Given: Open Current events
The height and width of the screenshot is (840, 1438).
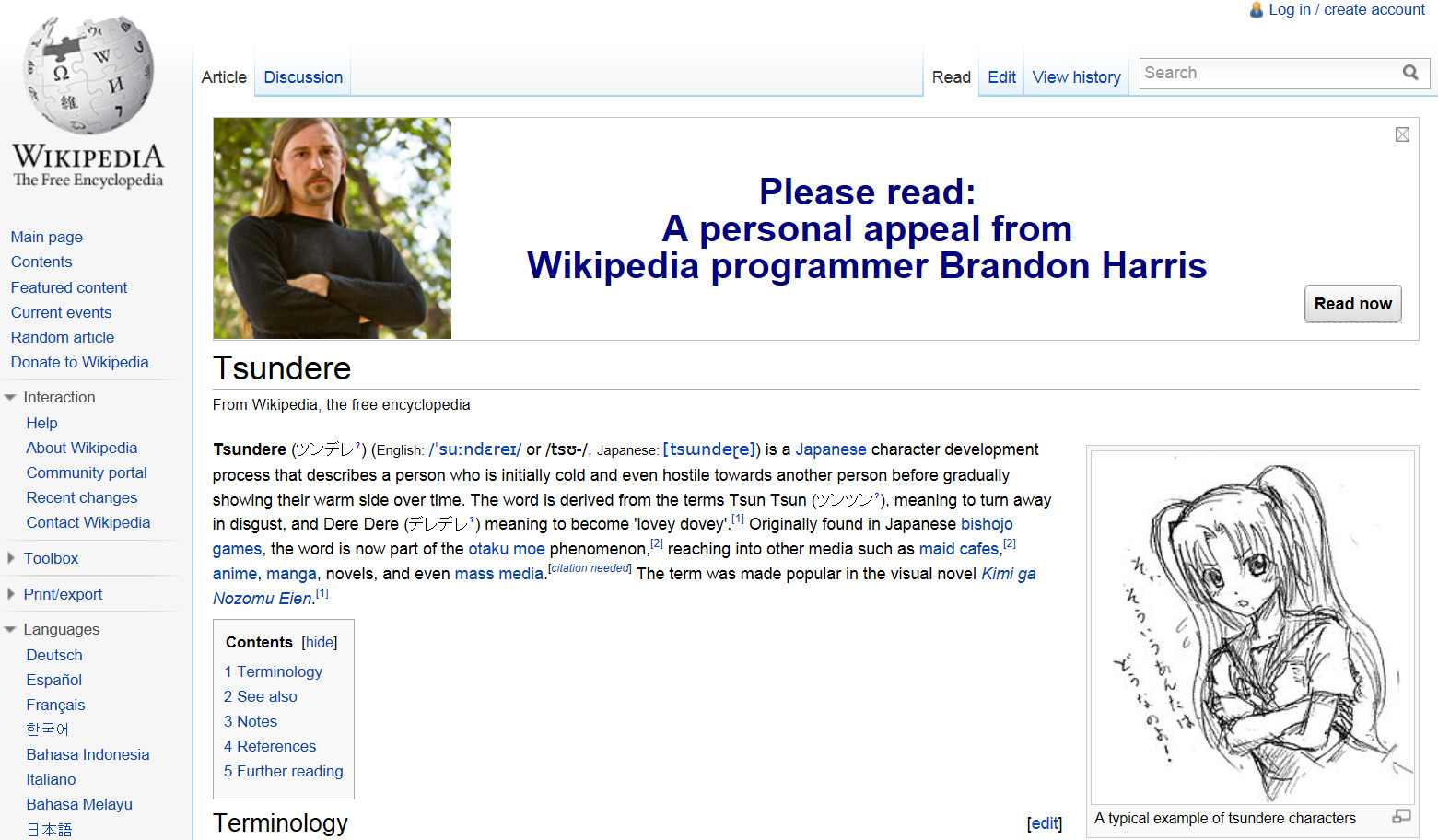Looking at the screenshot, I should coord(61,312).
